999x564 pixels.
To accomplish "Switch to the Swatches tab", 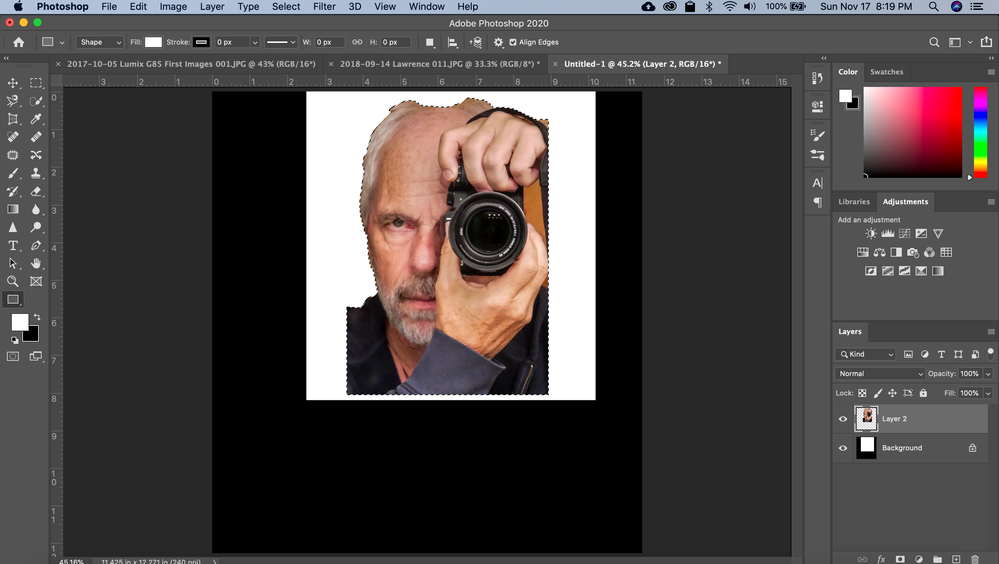I will (886, 72).
